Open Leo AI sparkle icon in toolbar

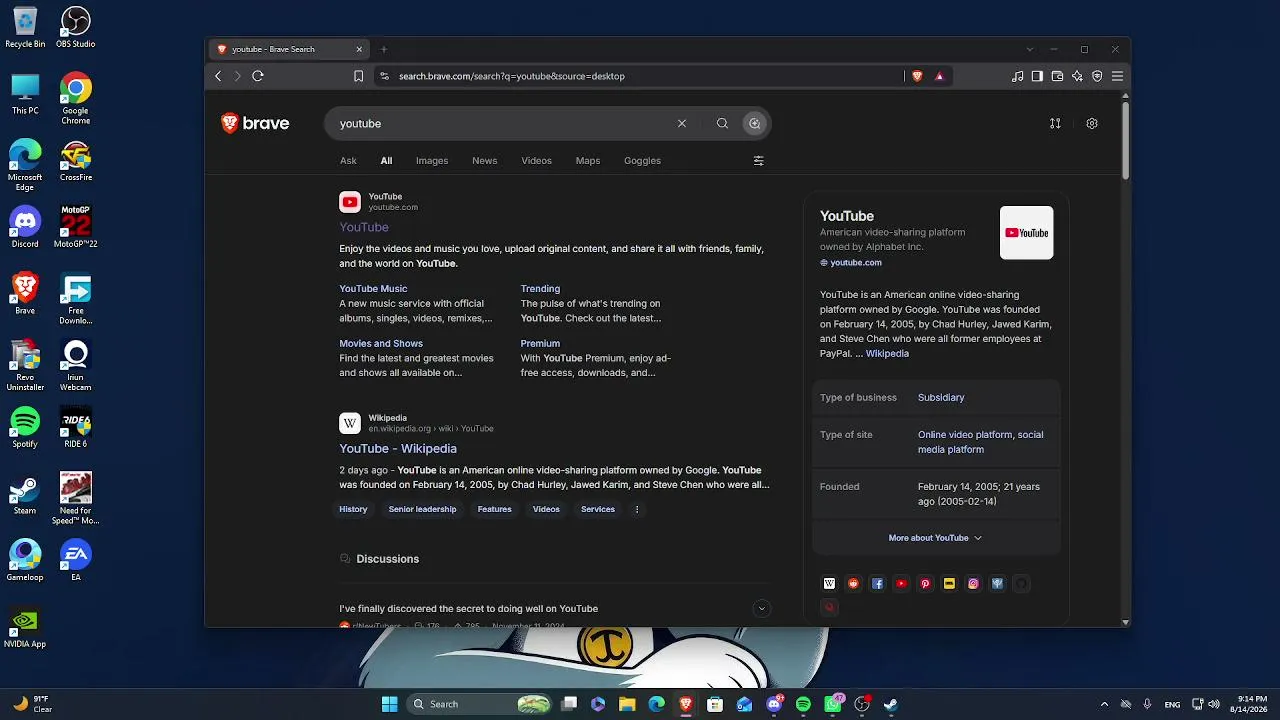1077,76
